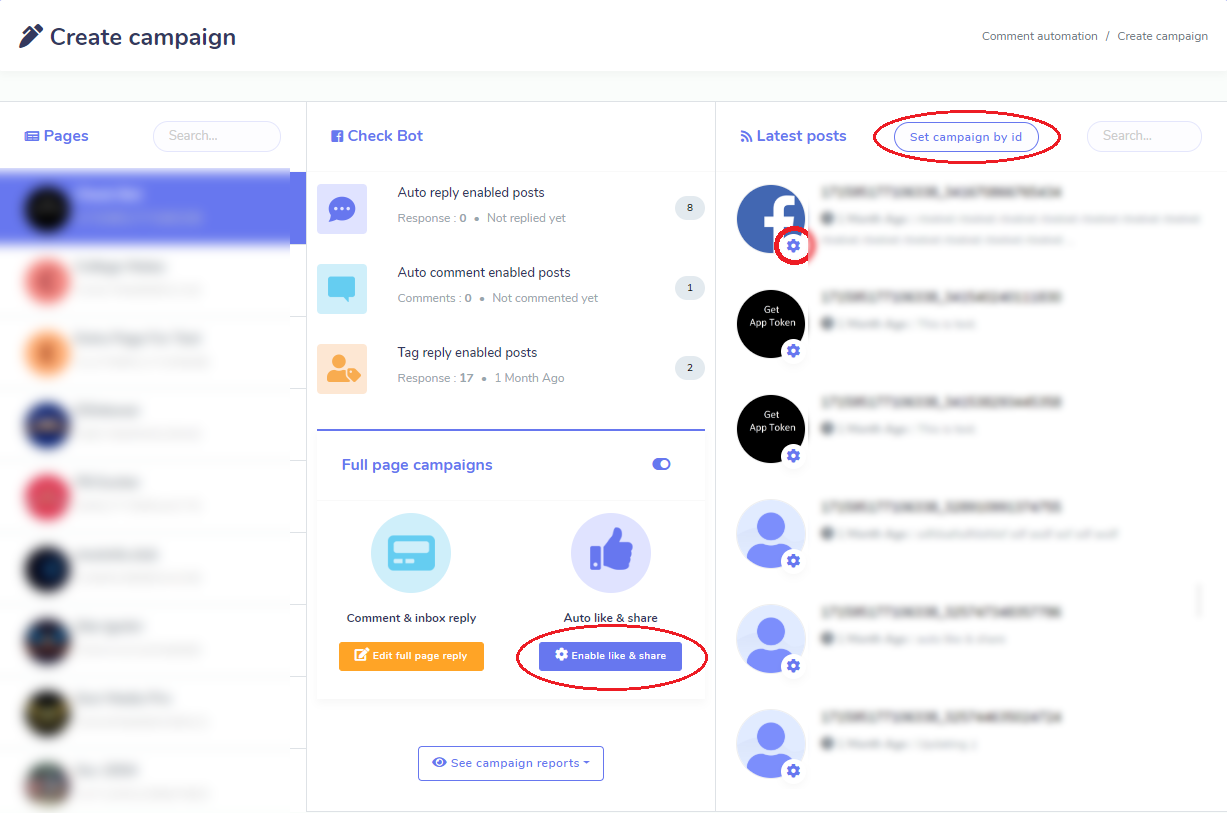Select the Create campaign breadcrumb item

point(1162,35)
